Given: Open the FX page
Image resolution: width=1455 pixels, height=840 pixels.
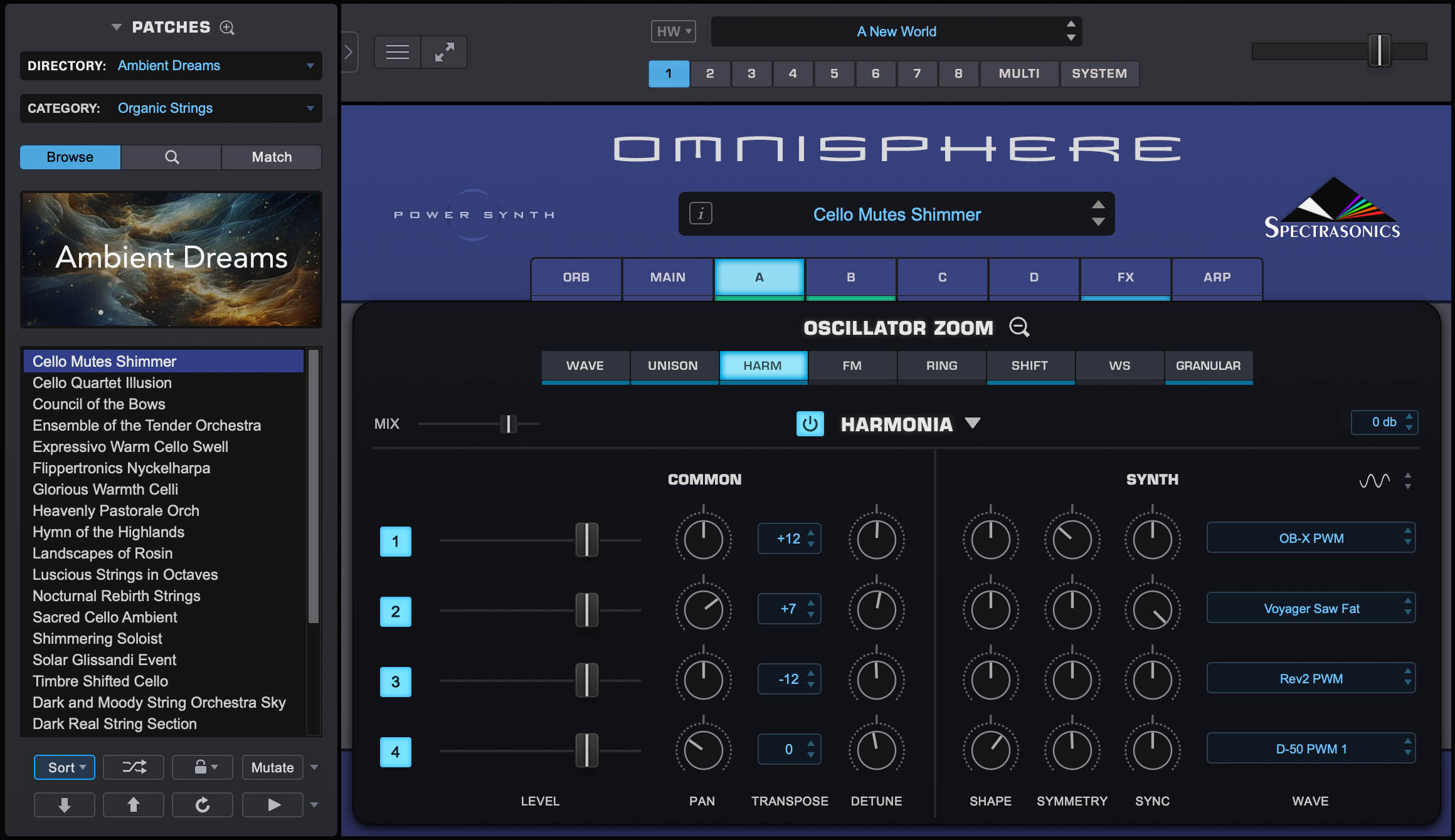Looking at the screenshot, I should [1124, 277].
